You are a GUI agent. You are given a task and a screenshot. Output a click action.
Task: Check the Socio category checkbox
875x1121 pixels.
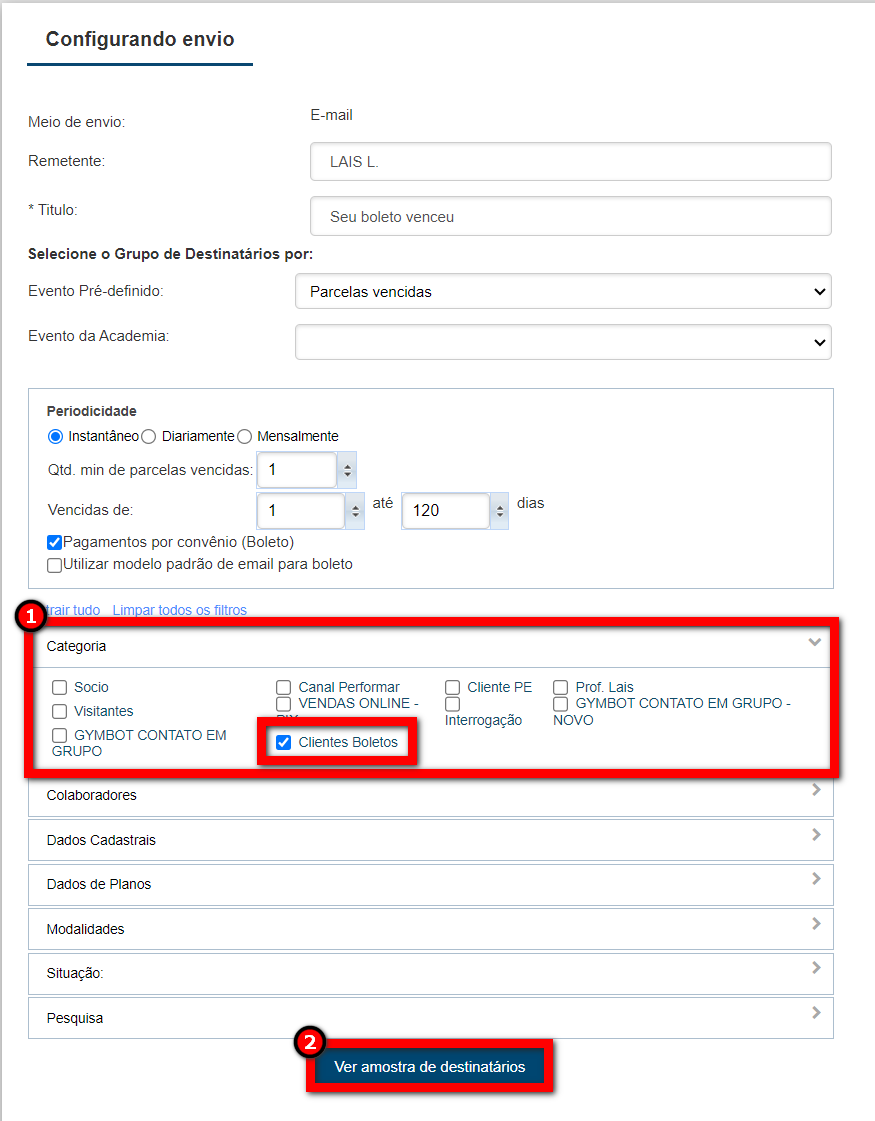pyautogui.click(x=60, y=688)
